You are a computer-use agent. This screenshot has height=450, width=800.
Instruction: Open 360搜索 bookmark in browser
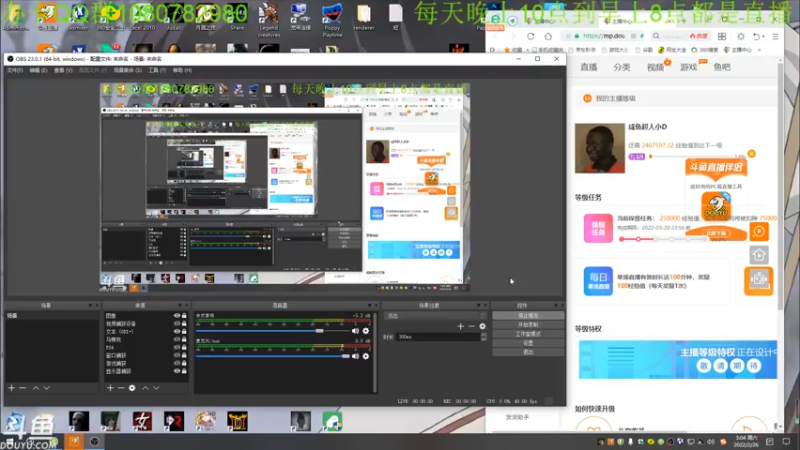click(x=705, y=50)
